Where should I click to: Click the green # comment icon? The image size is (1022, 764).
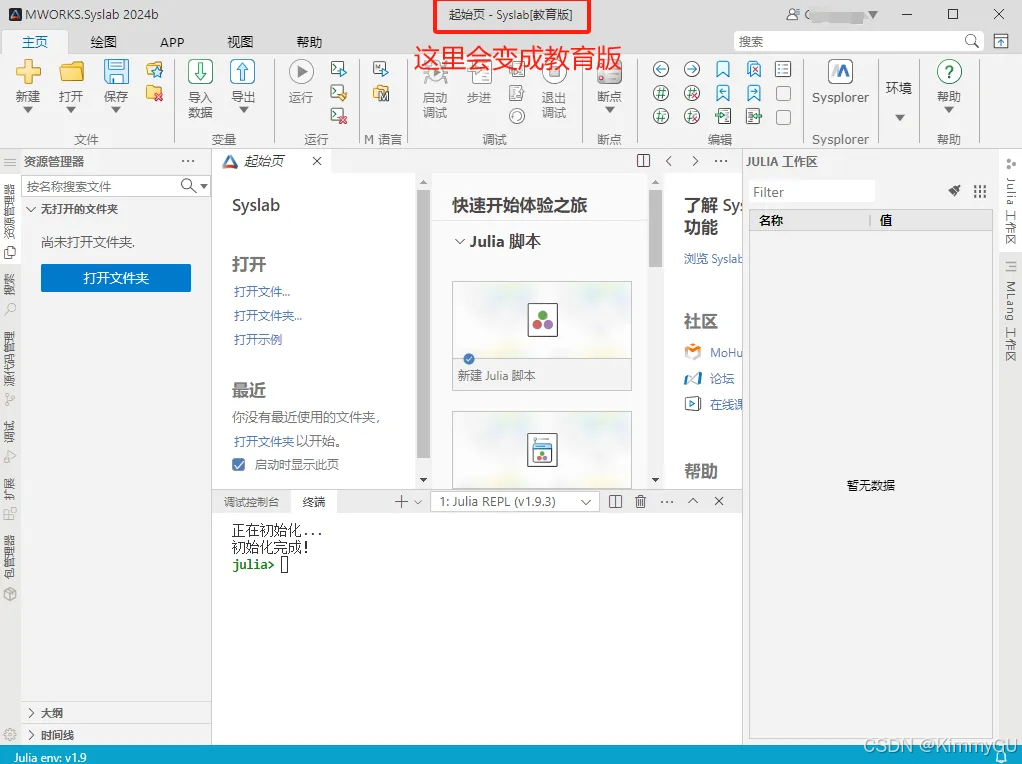click(661, 93)
